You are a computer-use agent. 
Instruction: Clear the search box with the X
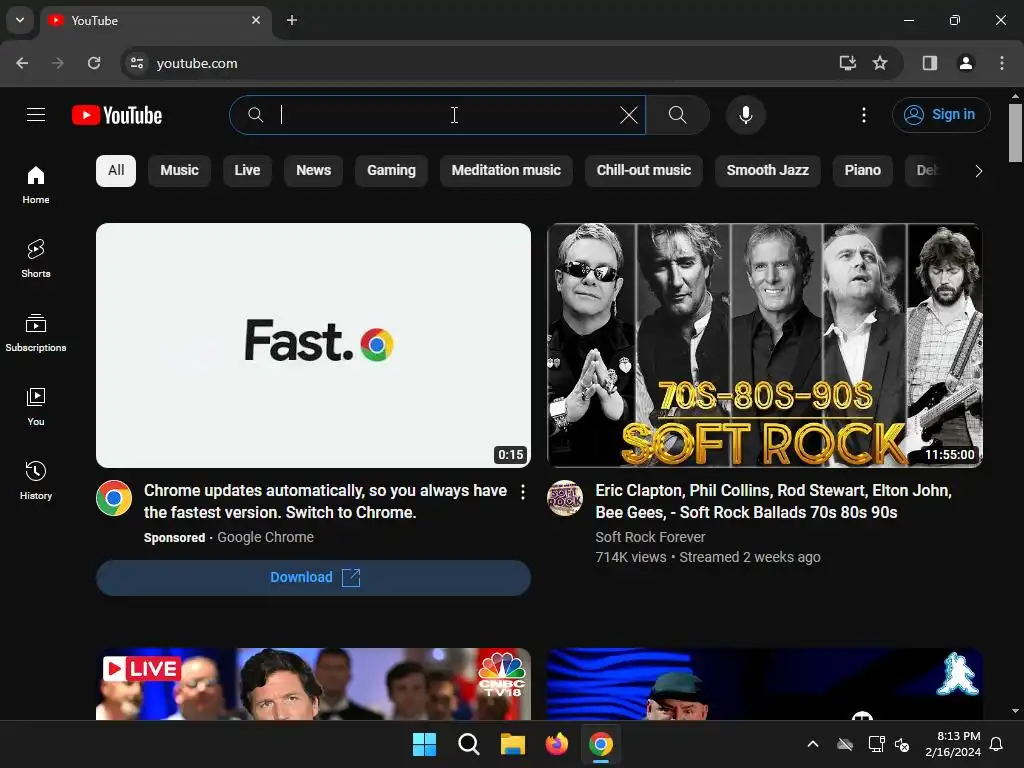[x=628, y=116]
